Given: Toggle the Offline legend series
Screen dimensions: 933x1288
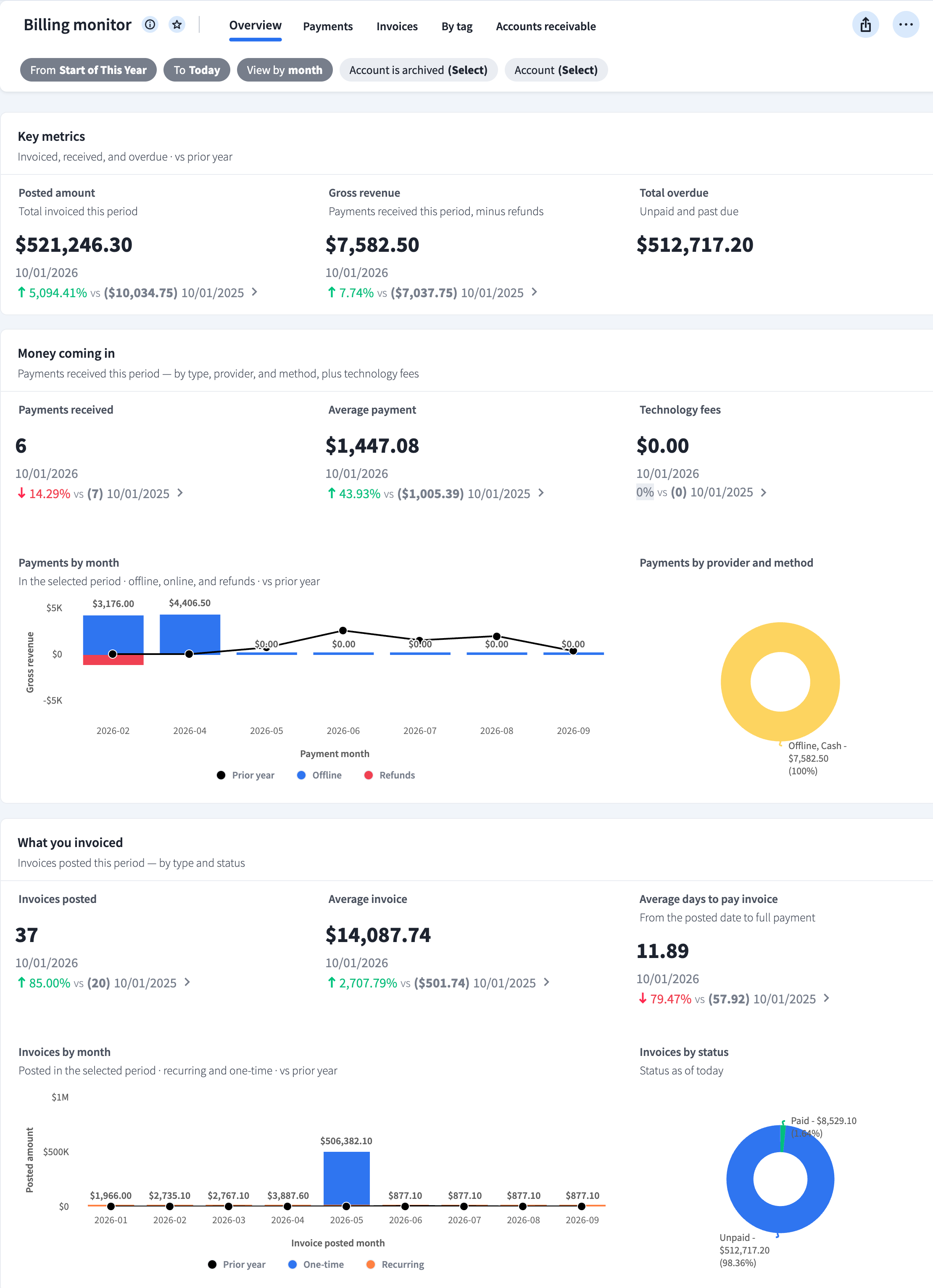Looking at the screenshot, I should (319, 775).
